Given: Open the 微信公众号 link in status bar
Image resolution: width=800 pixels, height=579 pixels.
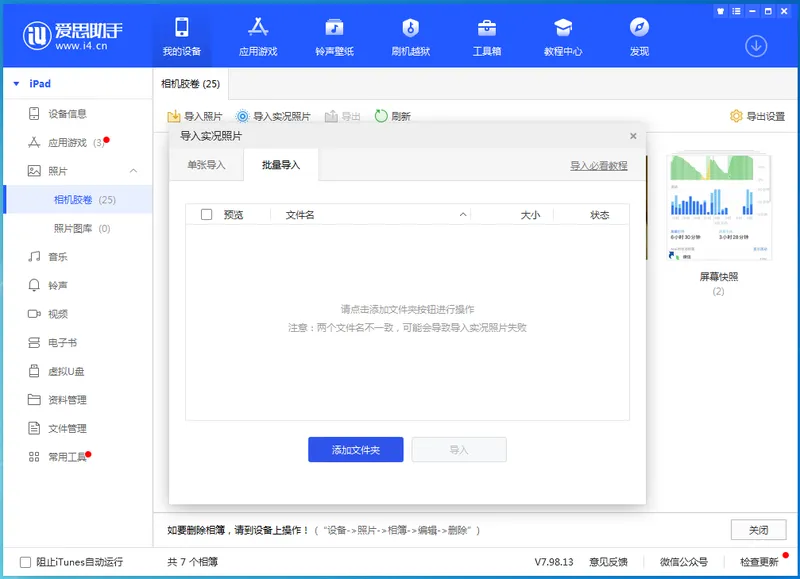Looking at the screenshot, I should [684, 562].
